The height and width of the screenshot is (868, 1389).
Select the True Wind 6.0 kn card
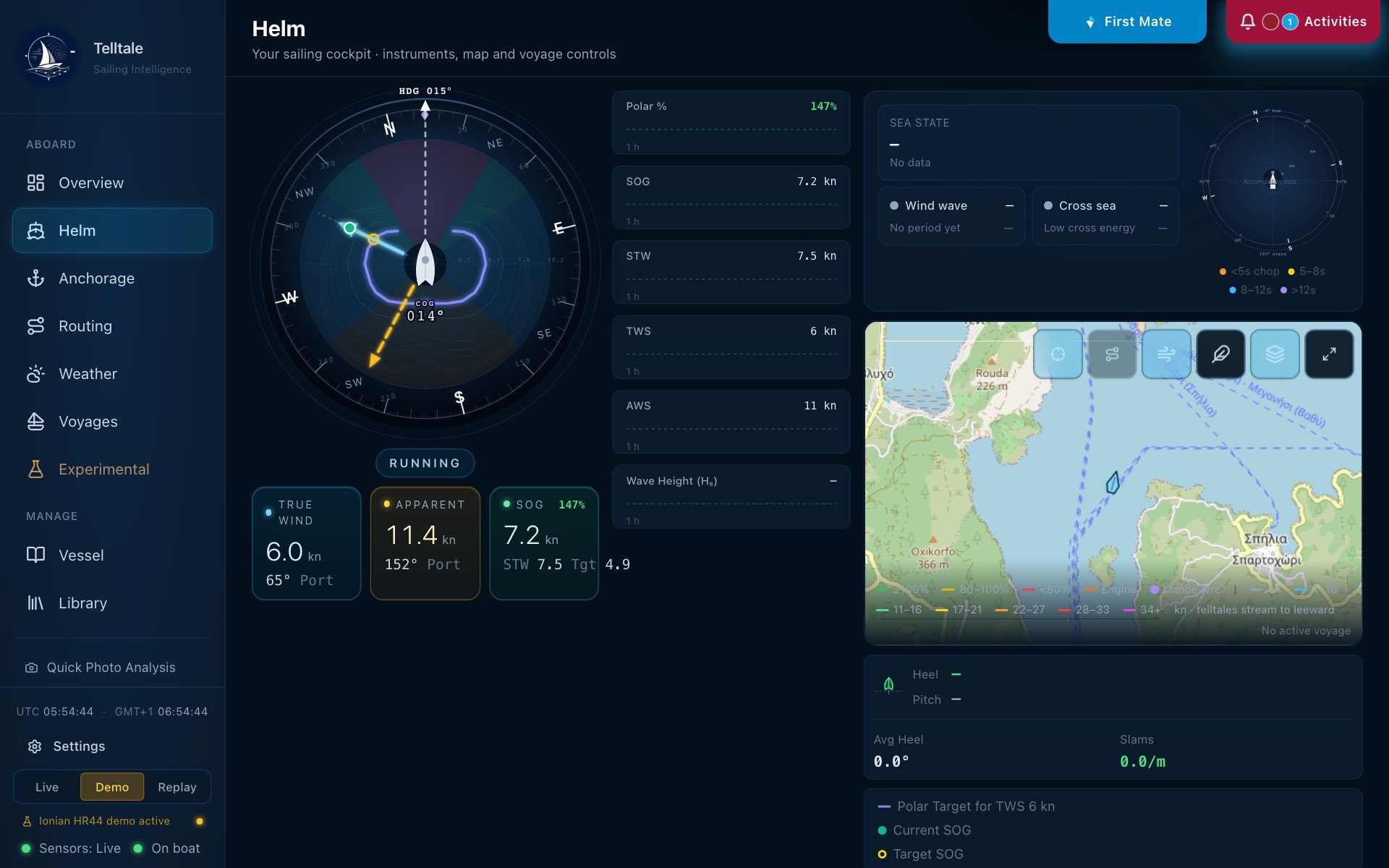pos(306,543)
